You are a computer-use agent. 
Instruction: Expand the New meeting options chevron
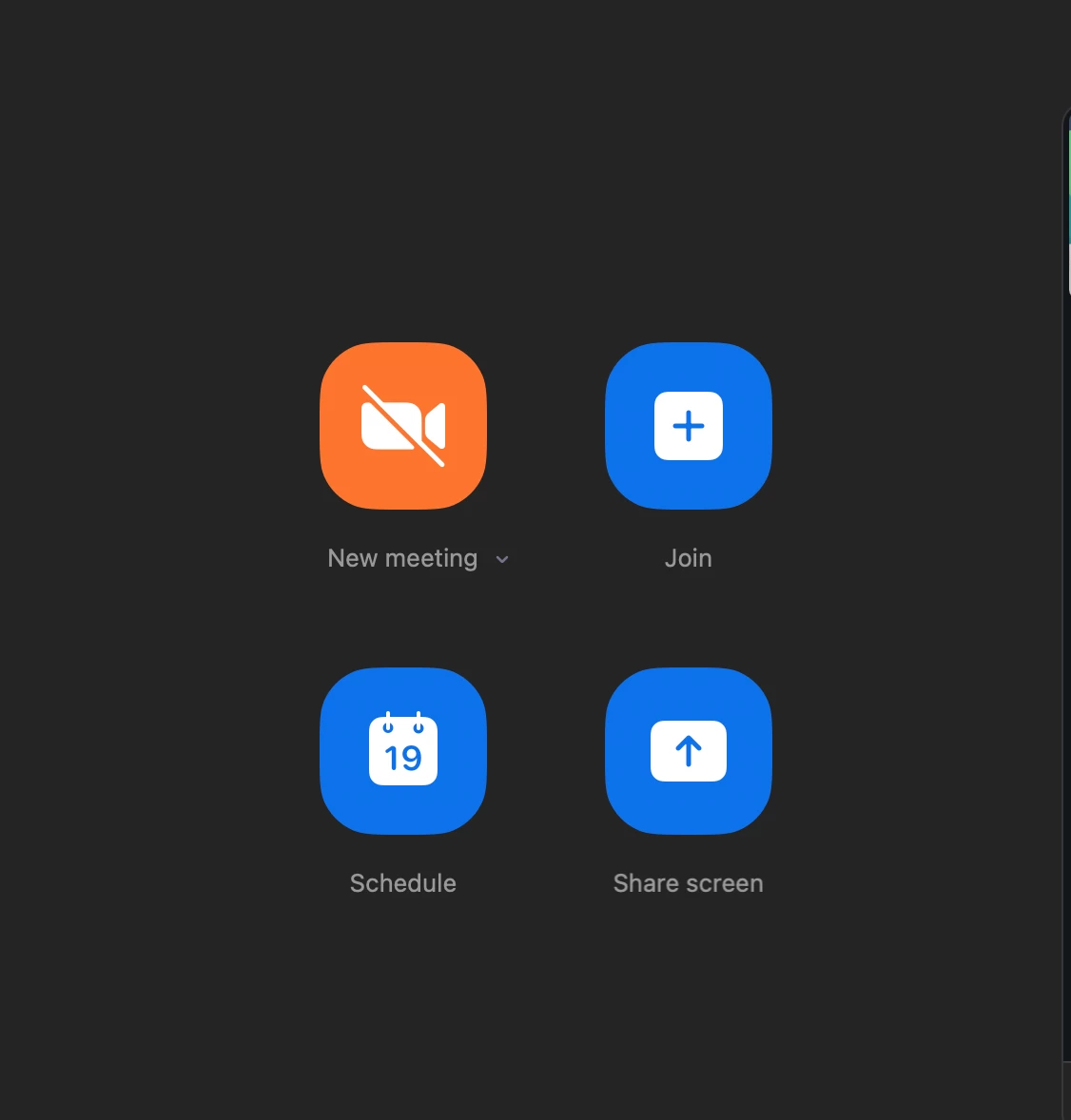tap(502, 559)
